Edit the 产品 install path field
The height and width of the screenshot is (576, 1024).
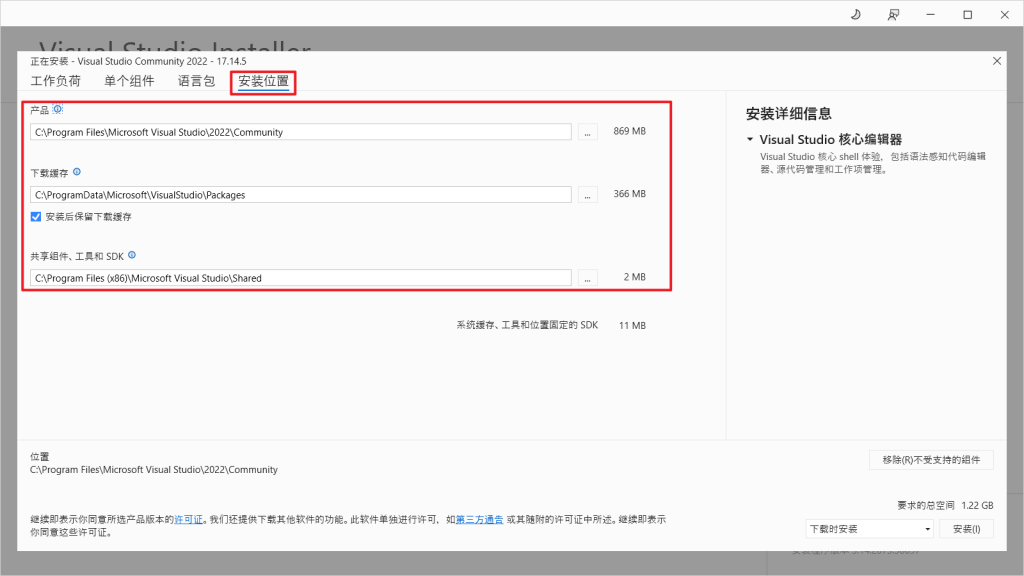click(300, 132)
